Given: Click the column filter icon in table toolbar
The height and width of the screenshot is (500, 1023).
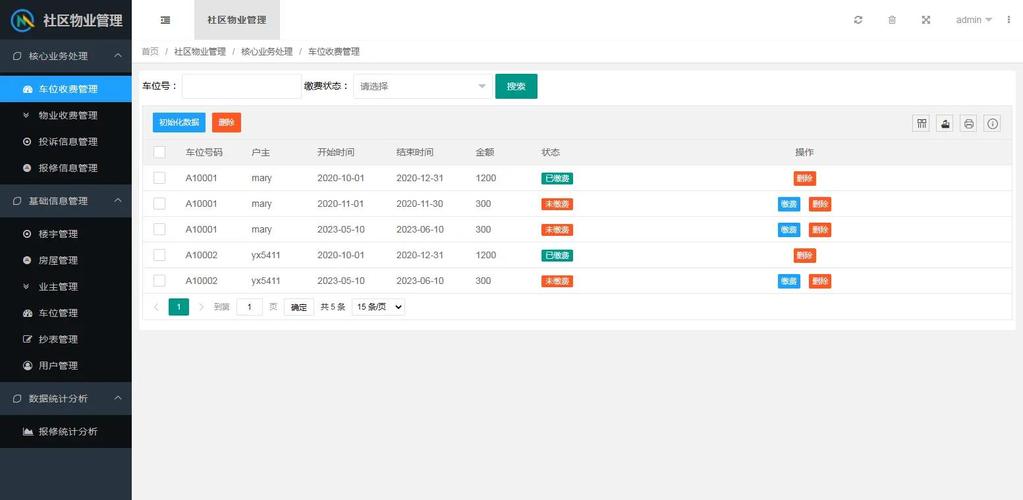Looking at the screenshot, I should [x=921, y=123].
